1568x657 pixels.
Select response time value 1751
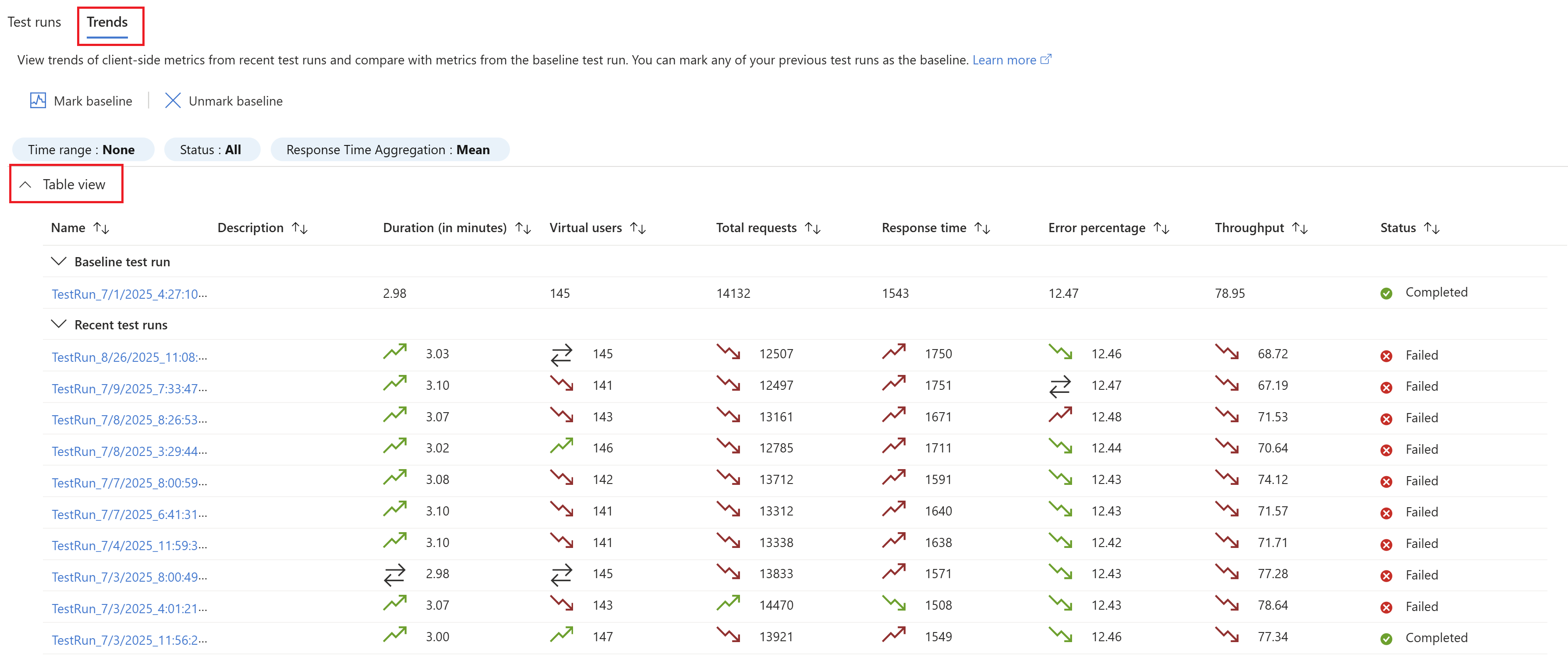(x=938, y=385)
